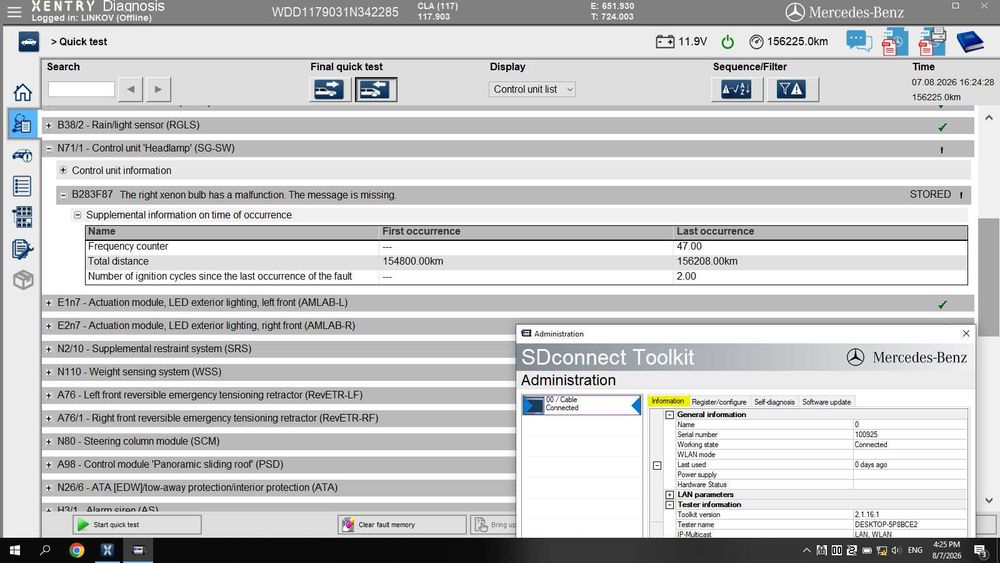Click scrollbar down arrow of control unit list
This screenshot has width=1000, height=563.
click(x=989, y=501)
